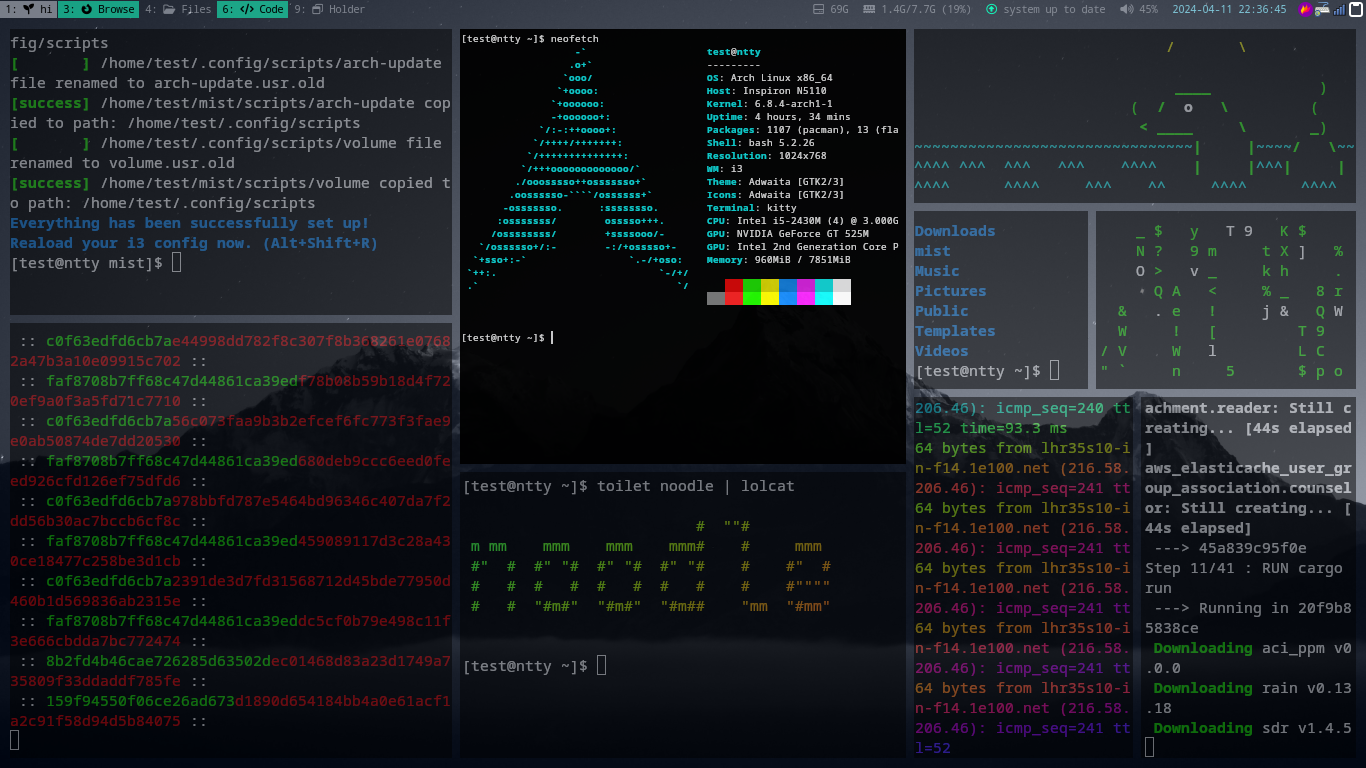The width and height of the screenshot is (1366, 768).
Task: Go to workspace 6: Code
Action: pos(252,9)
